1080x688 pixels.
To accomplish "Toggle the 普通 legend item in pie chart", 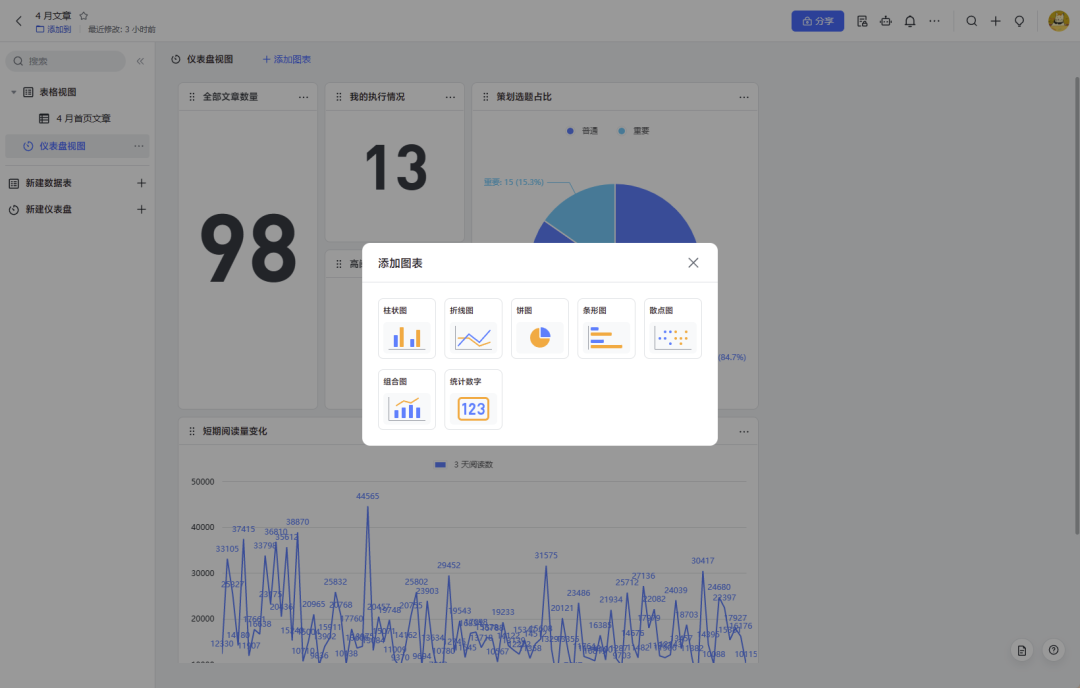I will point(583,131).
